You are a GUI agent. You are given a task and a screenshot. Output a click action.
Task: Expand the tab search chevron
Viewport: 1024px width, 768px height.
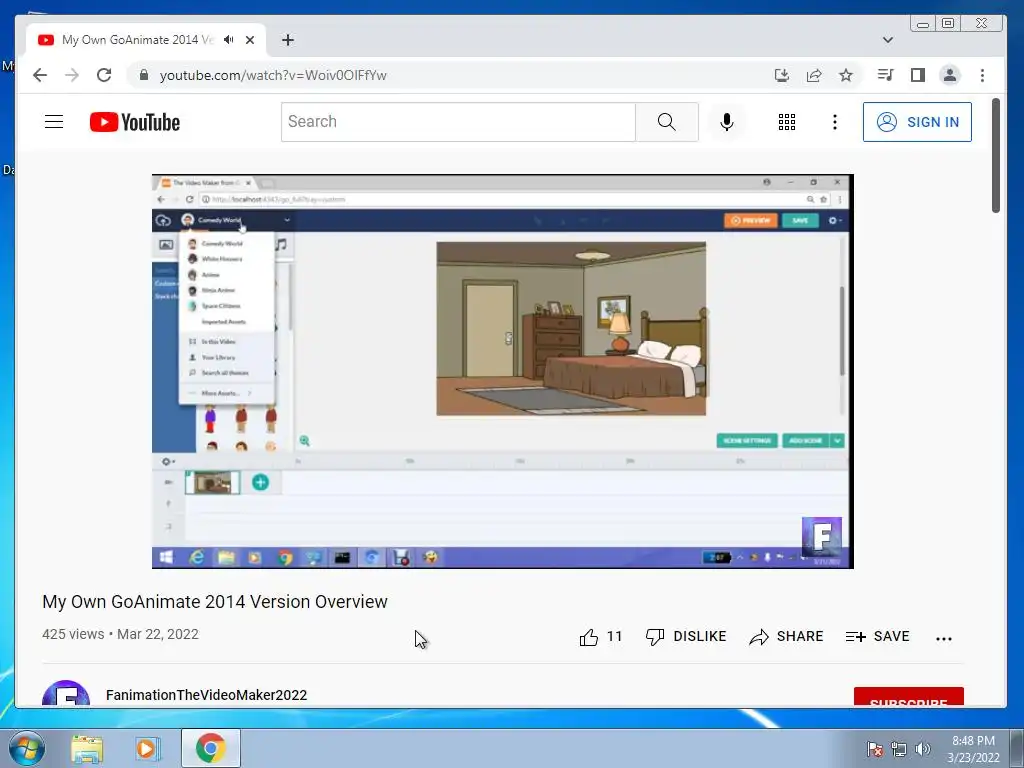pyautogui.click(x=888, y=40)
